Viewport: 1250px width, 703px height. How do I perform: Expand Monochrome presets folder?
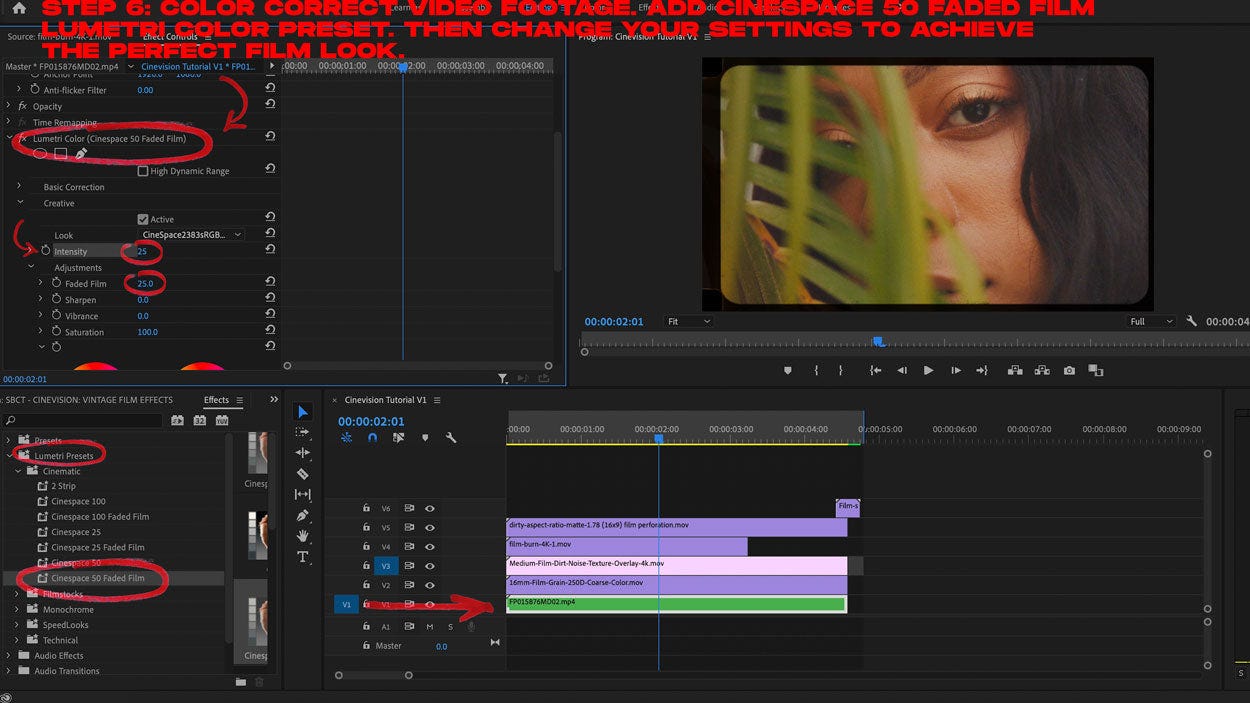18,609
